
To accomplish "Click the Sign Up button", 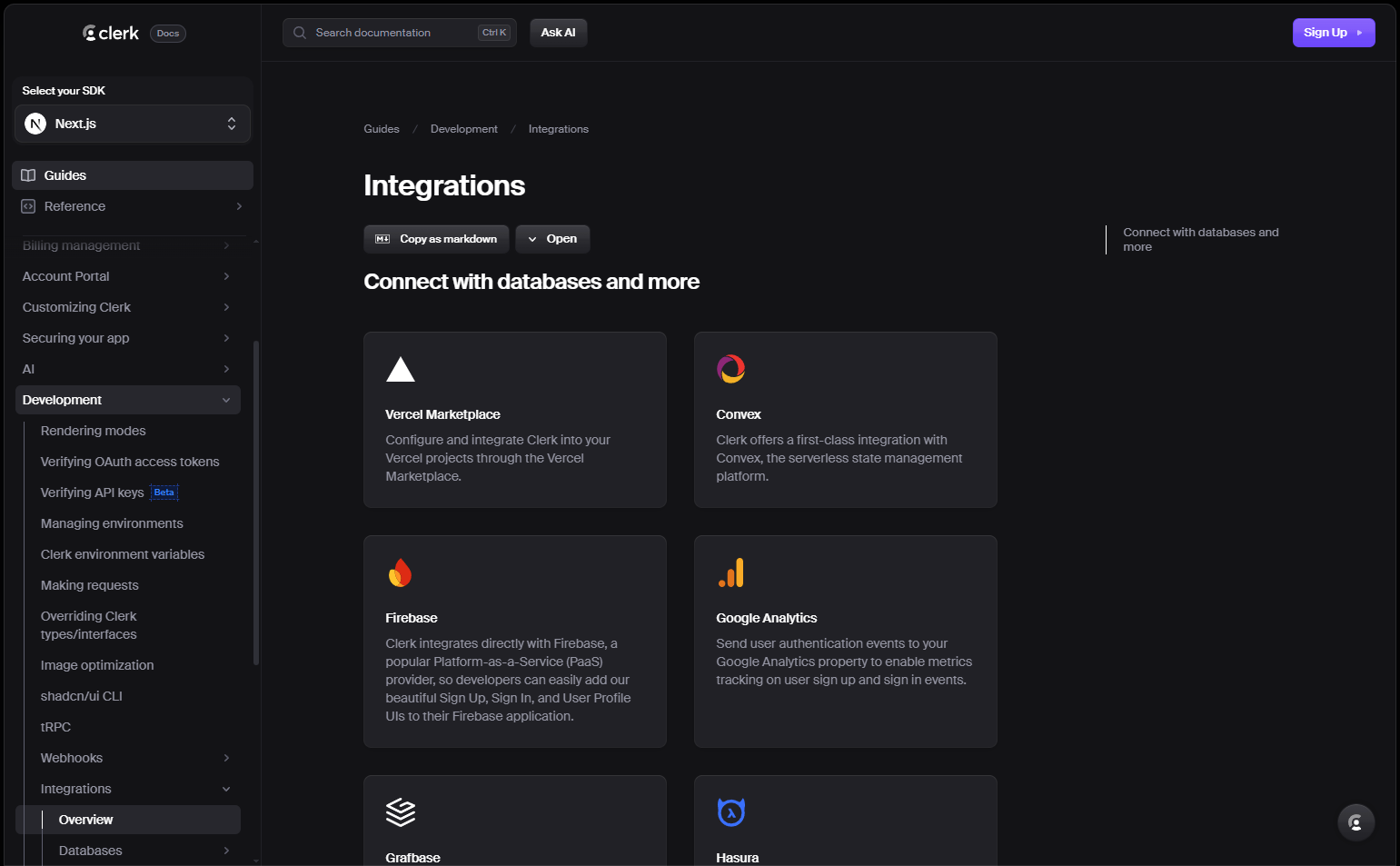I will [x=1333, y=32].
